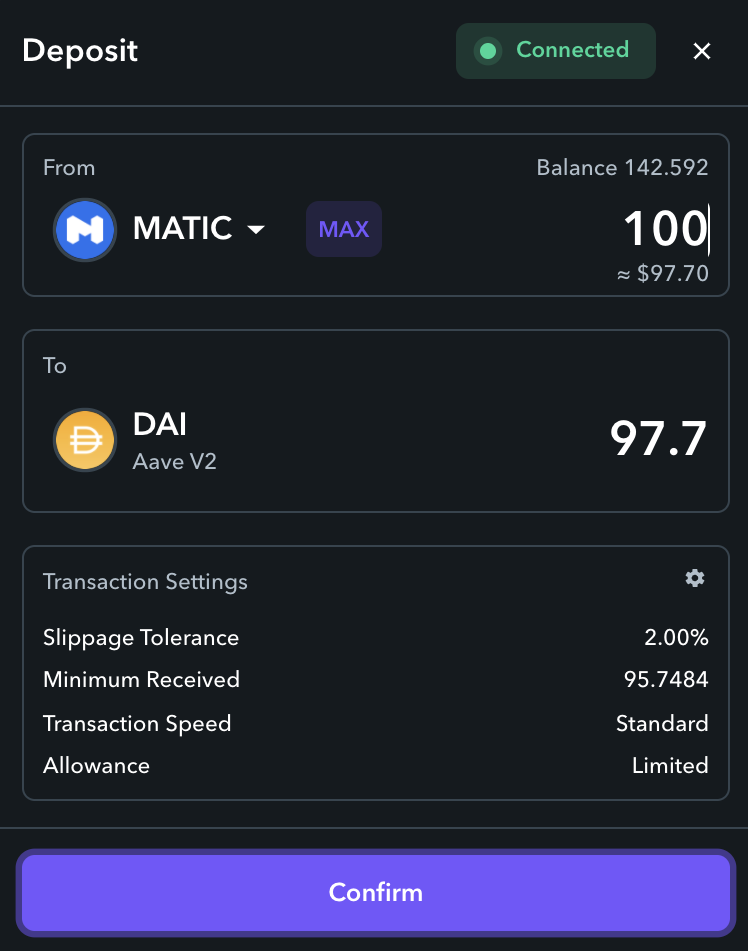Click the MAX amount button
Image resolution: width=748 pixels, height=951 pixels.
point(344,229)
